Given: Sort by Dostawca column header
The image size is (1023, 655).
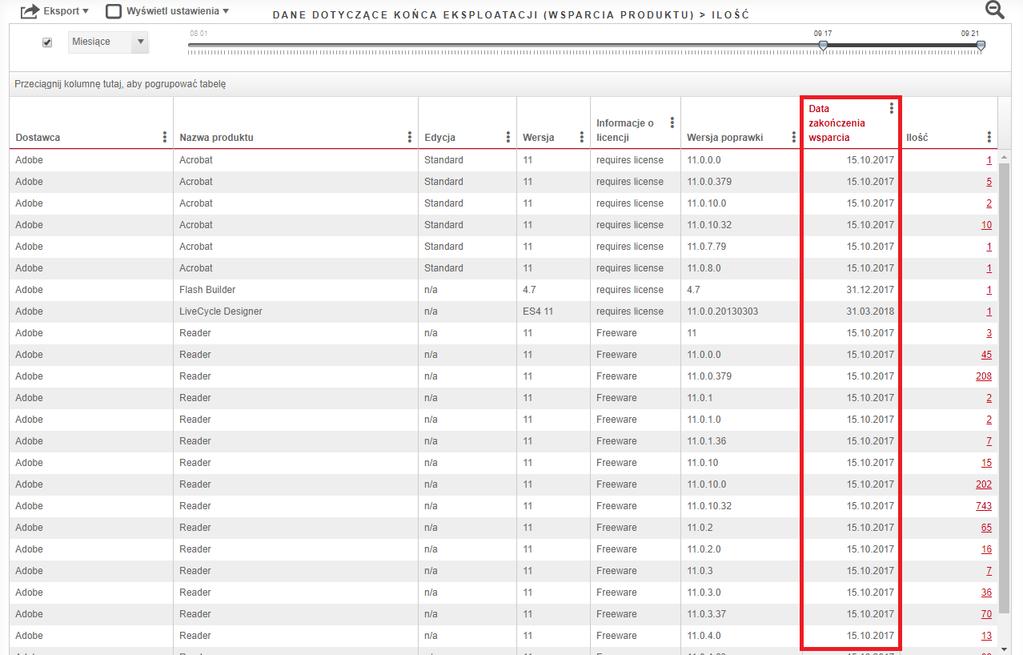Looking at the screenshot, I should 38,138.
